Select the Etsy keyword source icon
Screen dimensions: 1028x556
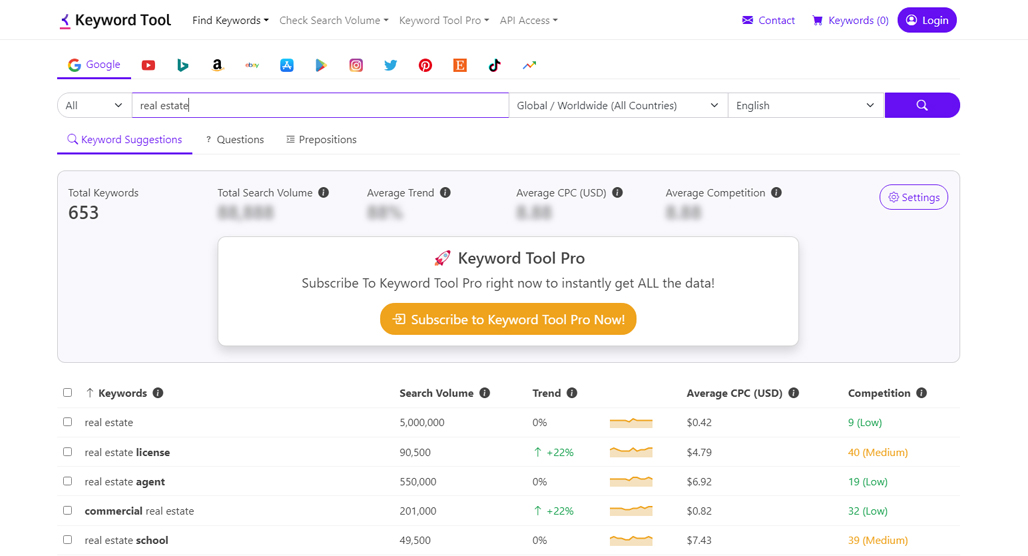click(460, 65)
